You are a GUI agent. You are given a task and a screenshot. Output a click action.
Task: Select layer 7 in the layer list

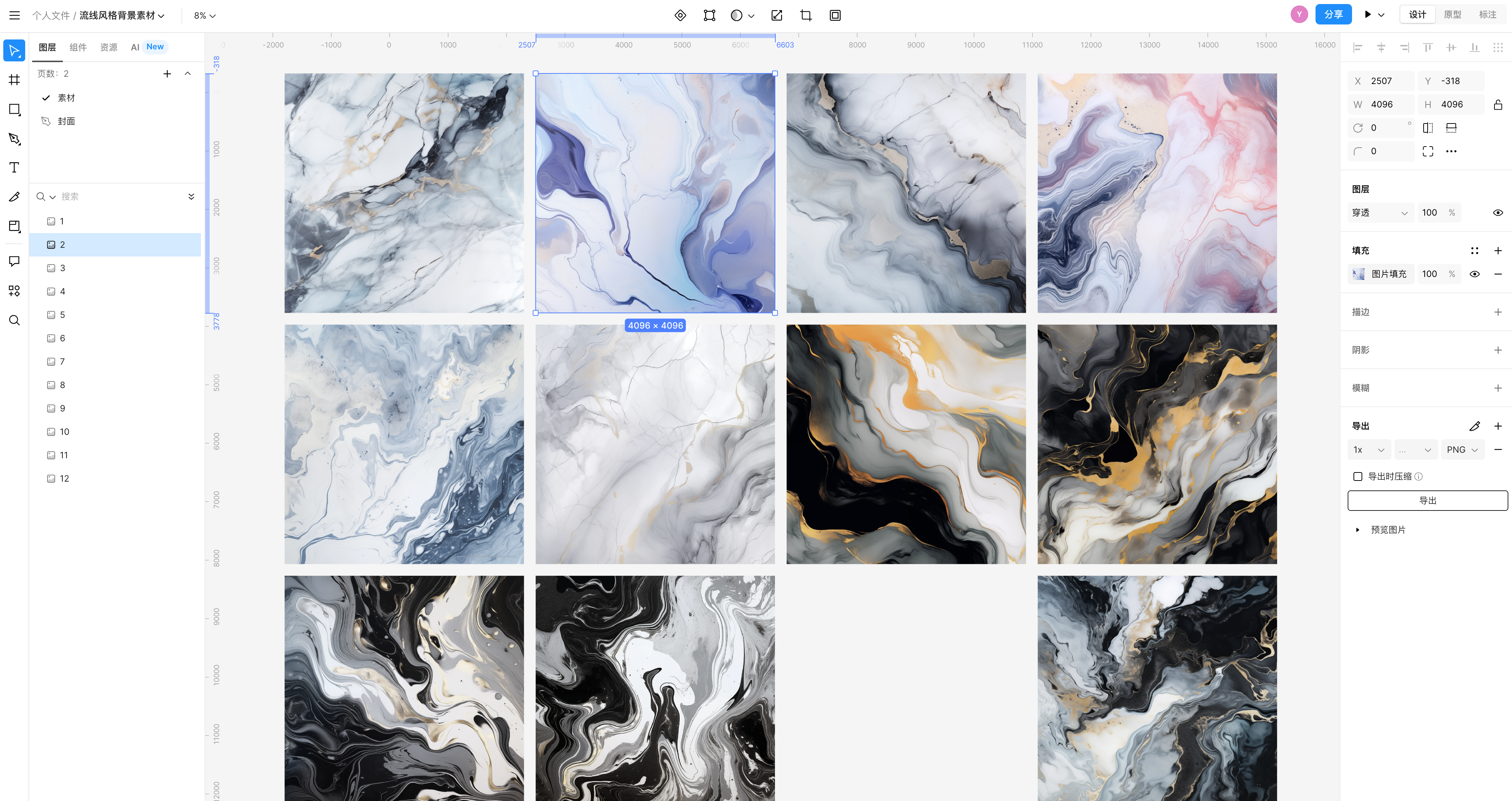tap(62, 362)
